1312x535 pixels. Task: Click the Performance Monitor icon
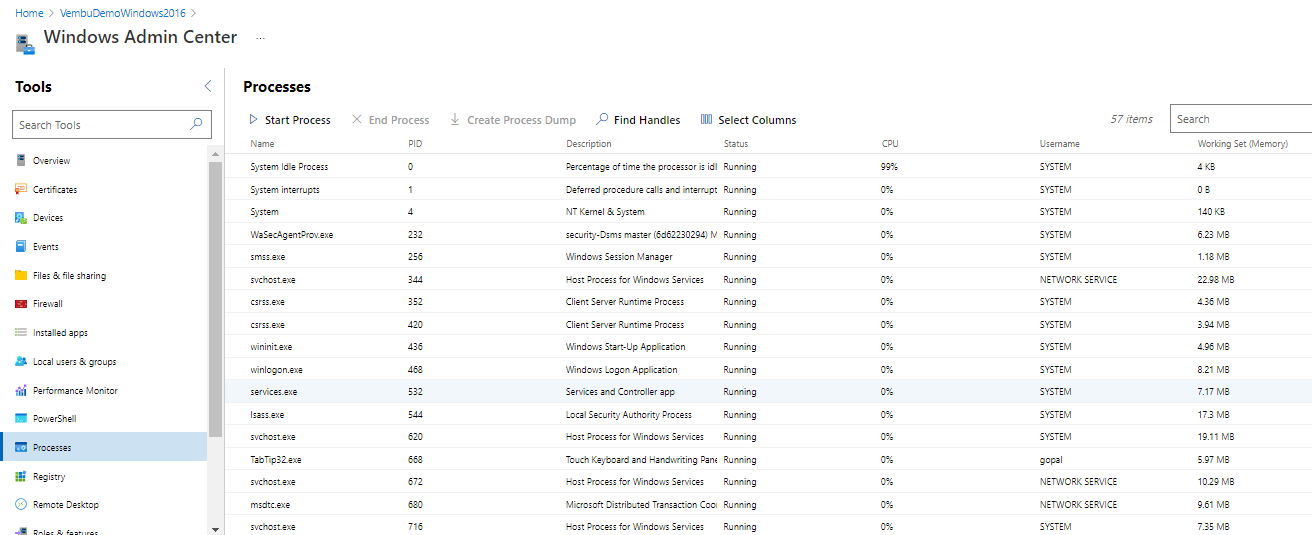[x=21, y=391]
